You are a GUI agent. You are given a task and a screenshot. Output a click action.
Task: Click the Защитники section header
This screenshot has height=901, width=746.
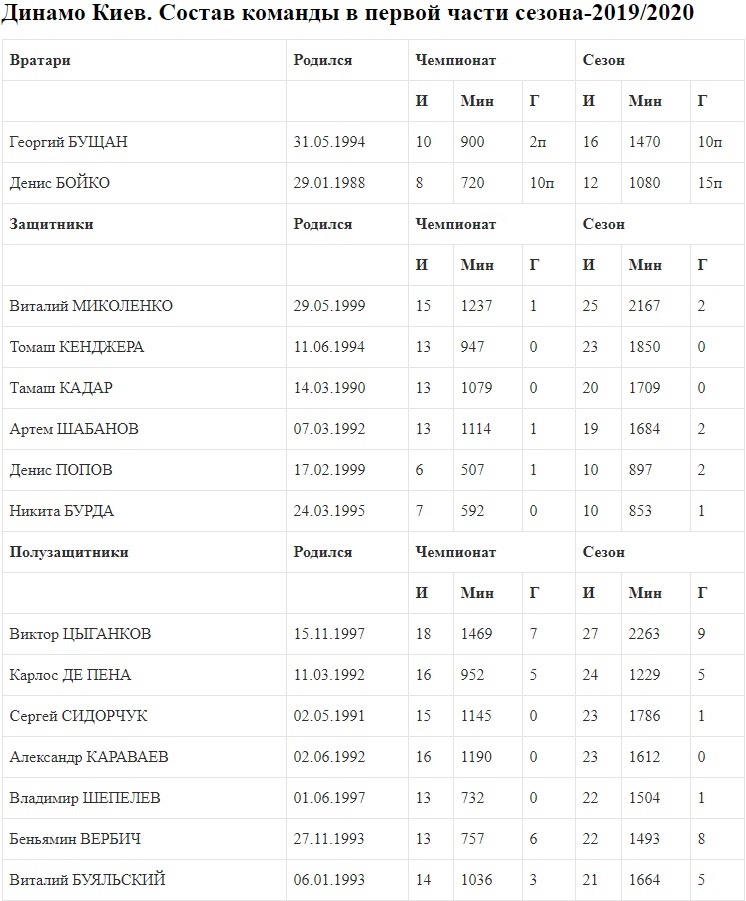51,224
